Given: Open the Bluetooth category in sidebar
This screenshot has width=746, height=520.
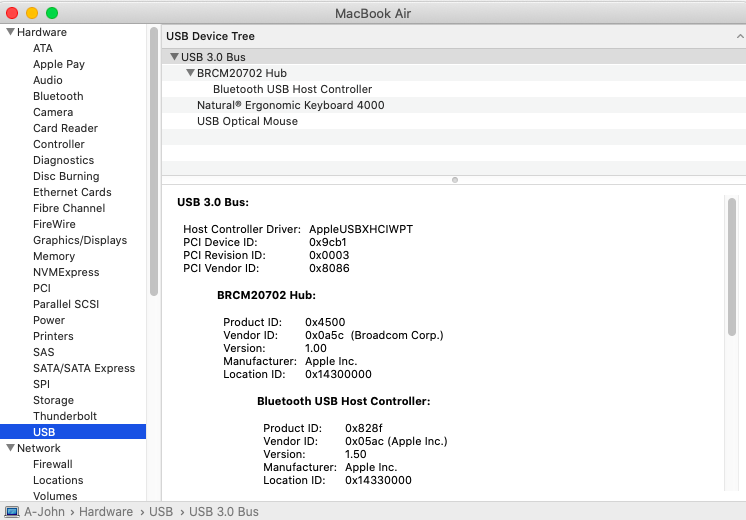Looking at the screenshot, I should (x=58, y=96).
